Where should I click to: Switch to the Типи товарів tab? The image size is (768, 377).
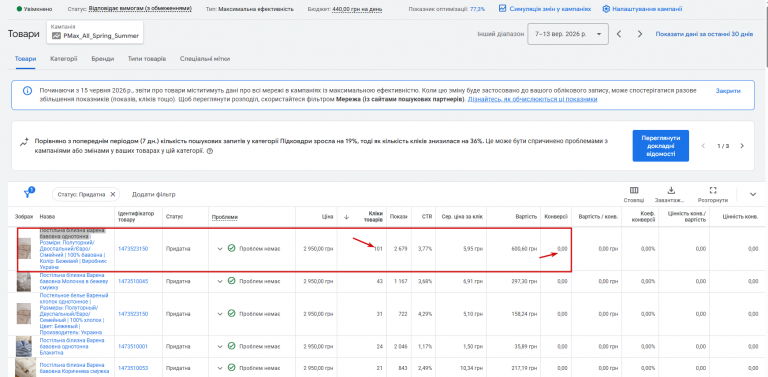(x=147, y=59)
